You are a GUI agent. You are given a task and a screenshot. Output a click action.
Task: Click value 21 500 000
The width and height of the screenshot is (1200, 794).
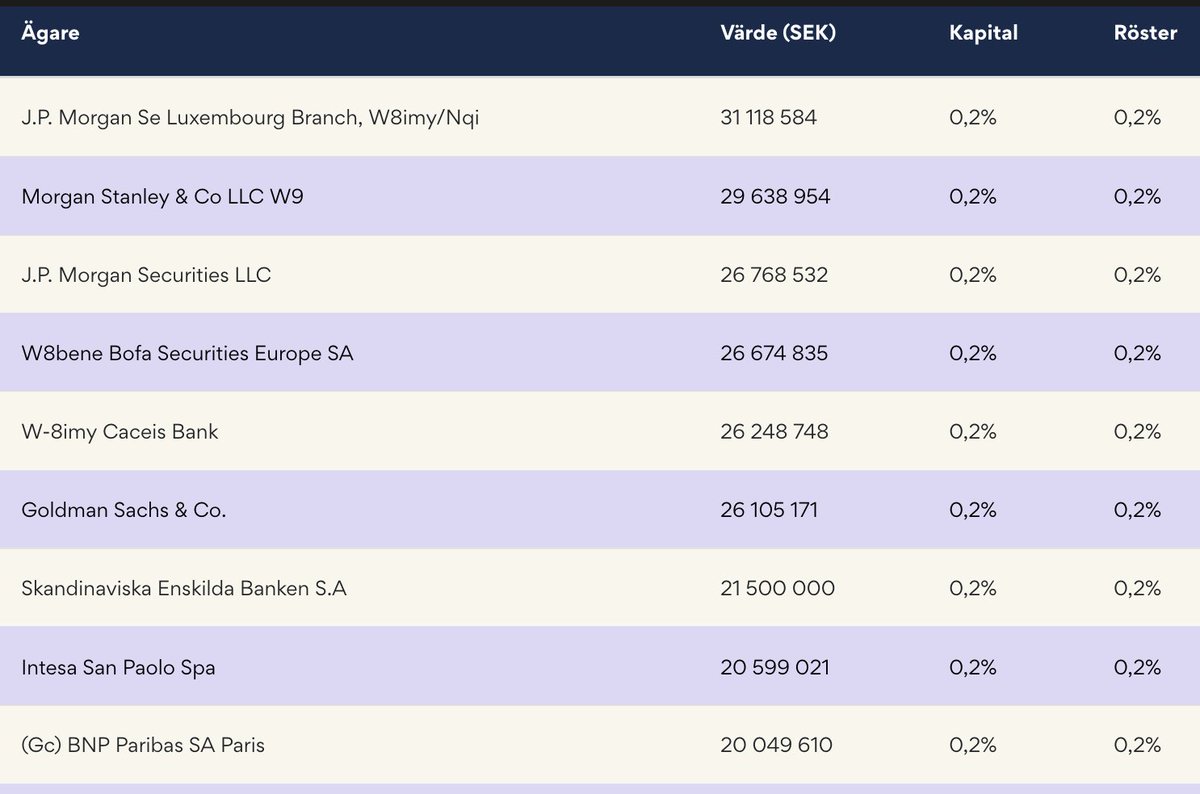pyautogui.click(x=777, y=588)
